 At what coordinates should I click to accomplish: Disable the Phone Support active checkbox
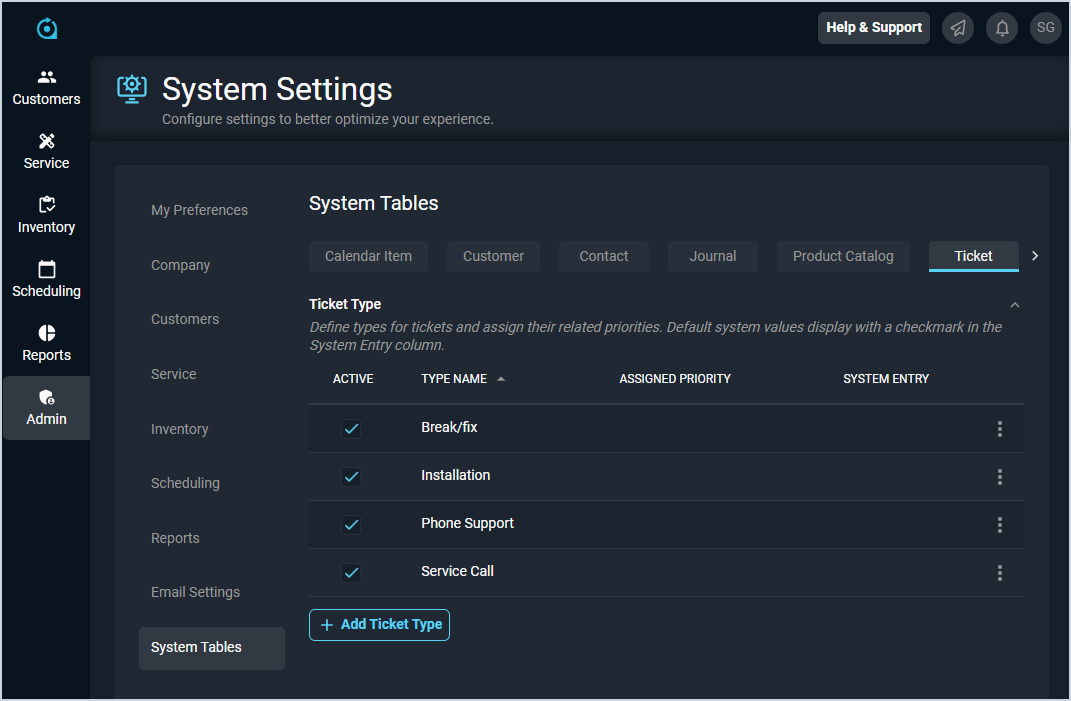pos(351,525)
